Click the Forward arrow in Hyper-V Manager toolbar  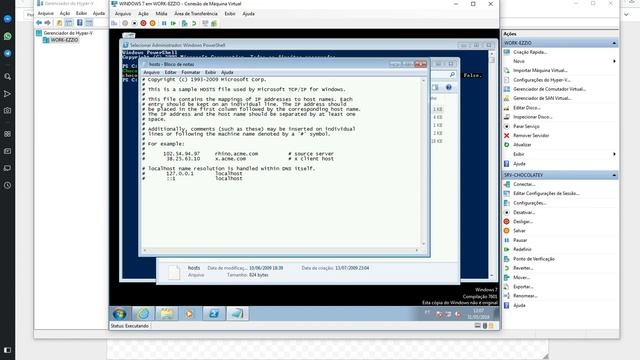(x=47, y=23)
